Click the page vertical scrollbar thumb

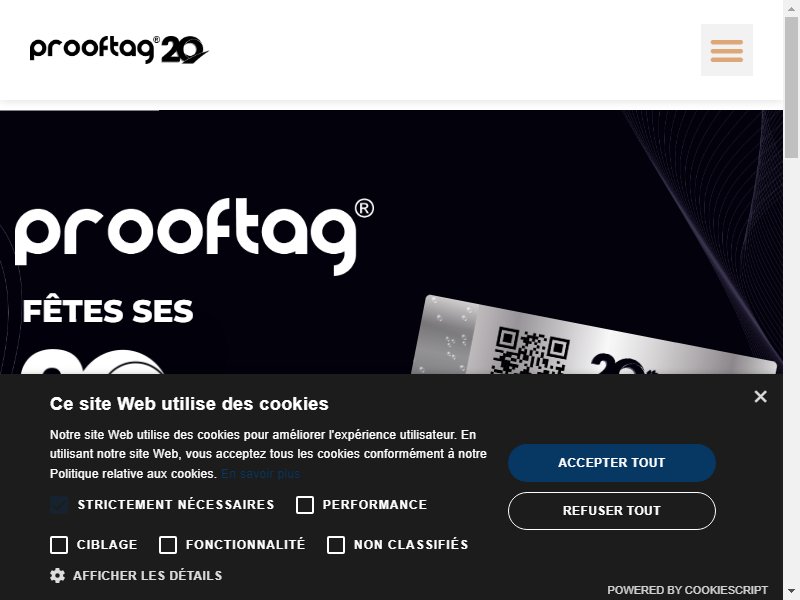pos(791,87)
